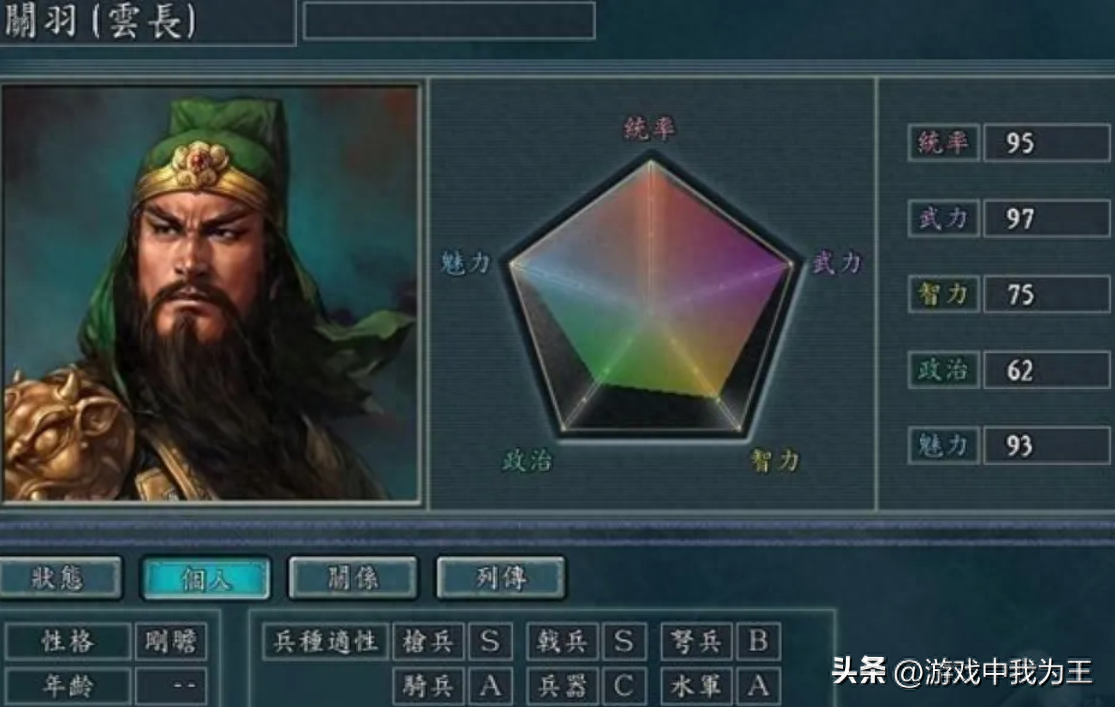Image resolution: width=1115 pixels, height=707 pixels.
Task: Select the 武力 value field showing 97
Action: [x=1046, y=218]
